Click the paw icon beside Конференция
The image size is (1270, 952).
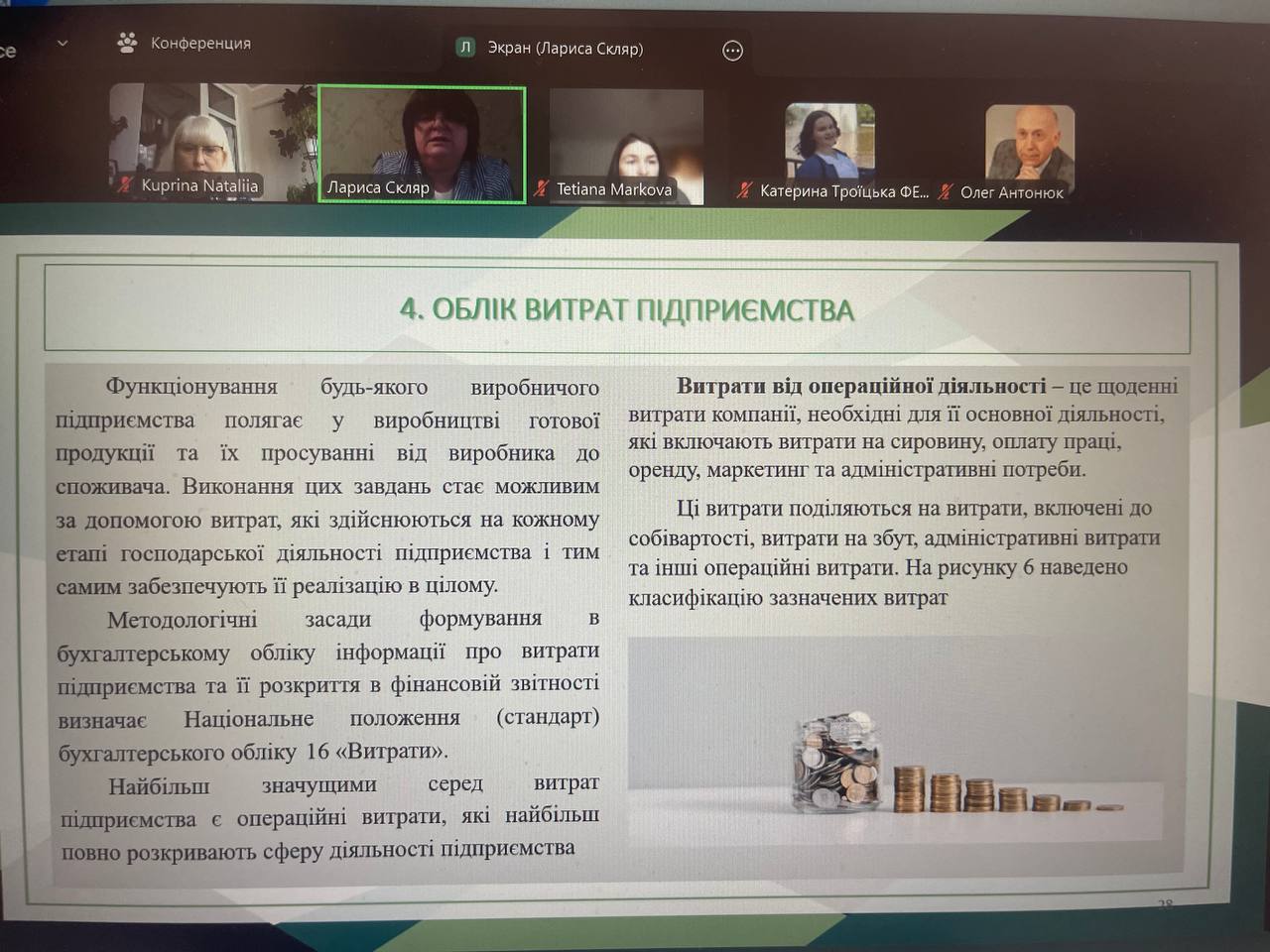127,43
